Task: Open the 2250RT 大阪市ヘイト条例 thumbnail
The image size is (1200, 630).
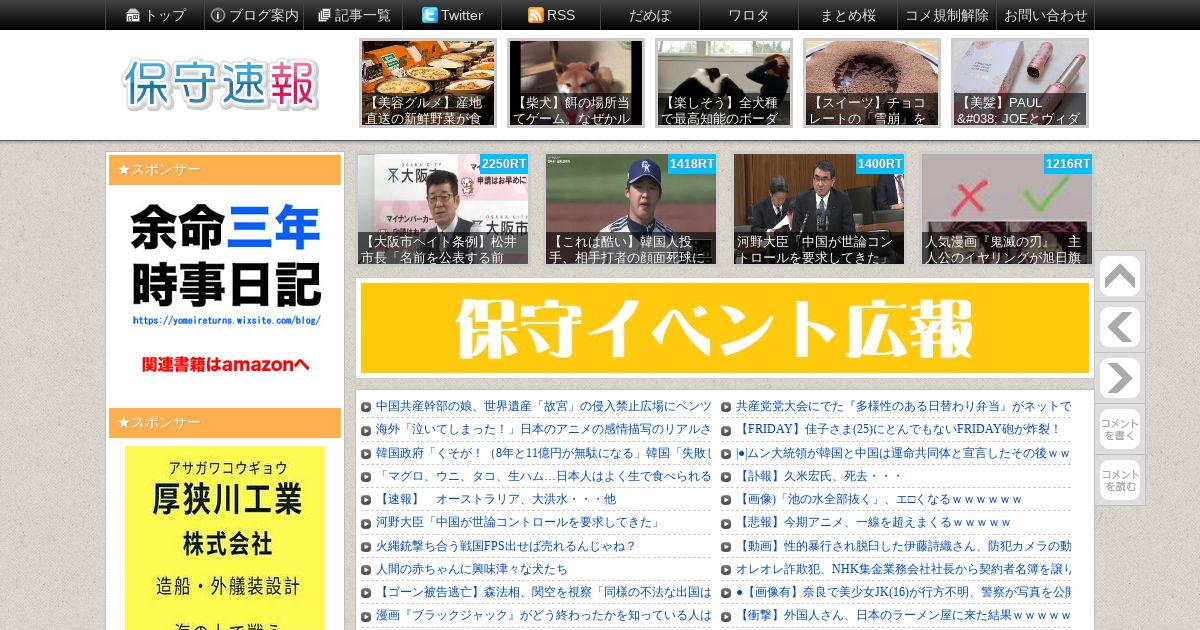Action: tap(443, 209)
